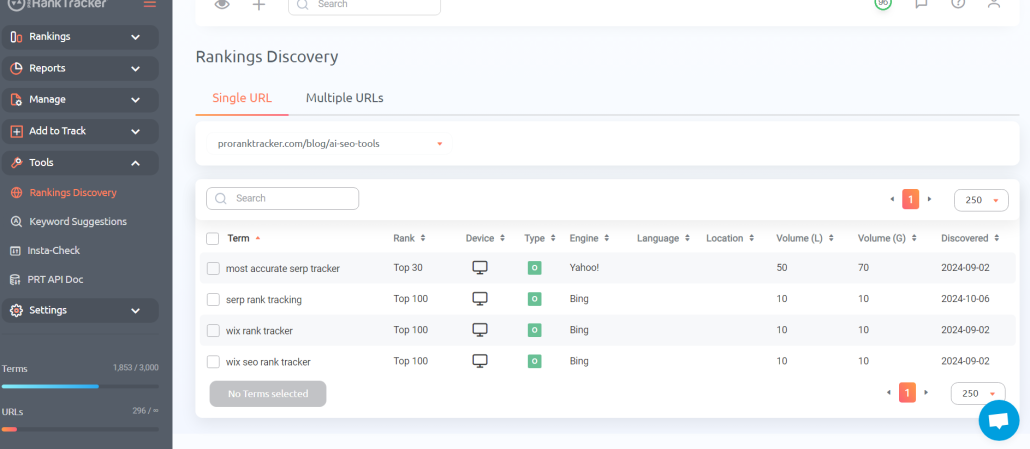Check the serp rank tracking row
The width and height of the screenshot is (1030, 449).
point(213,299)
